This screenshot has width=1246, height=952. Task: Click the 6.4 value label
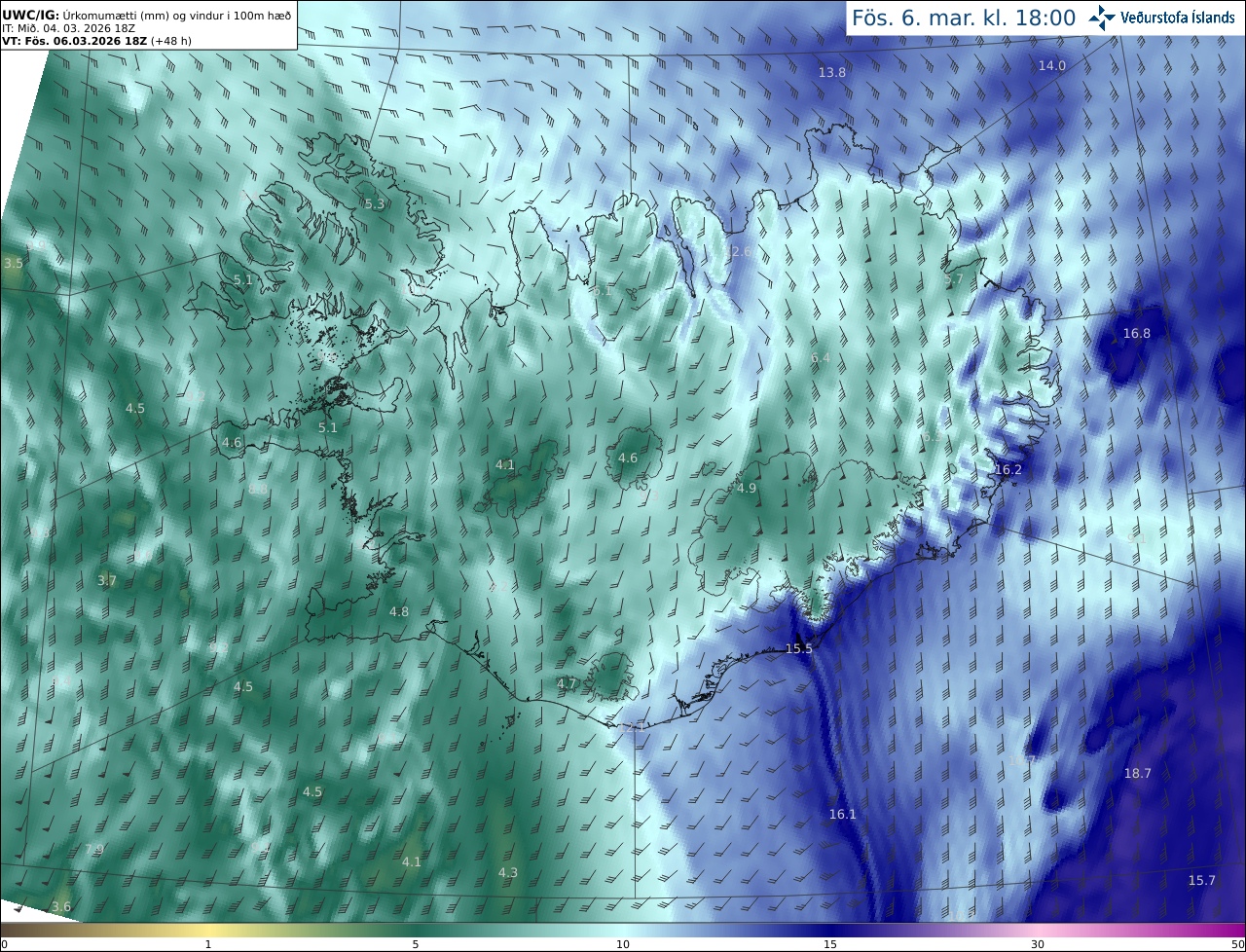tap(821, 358)
